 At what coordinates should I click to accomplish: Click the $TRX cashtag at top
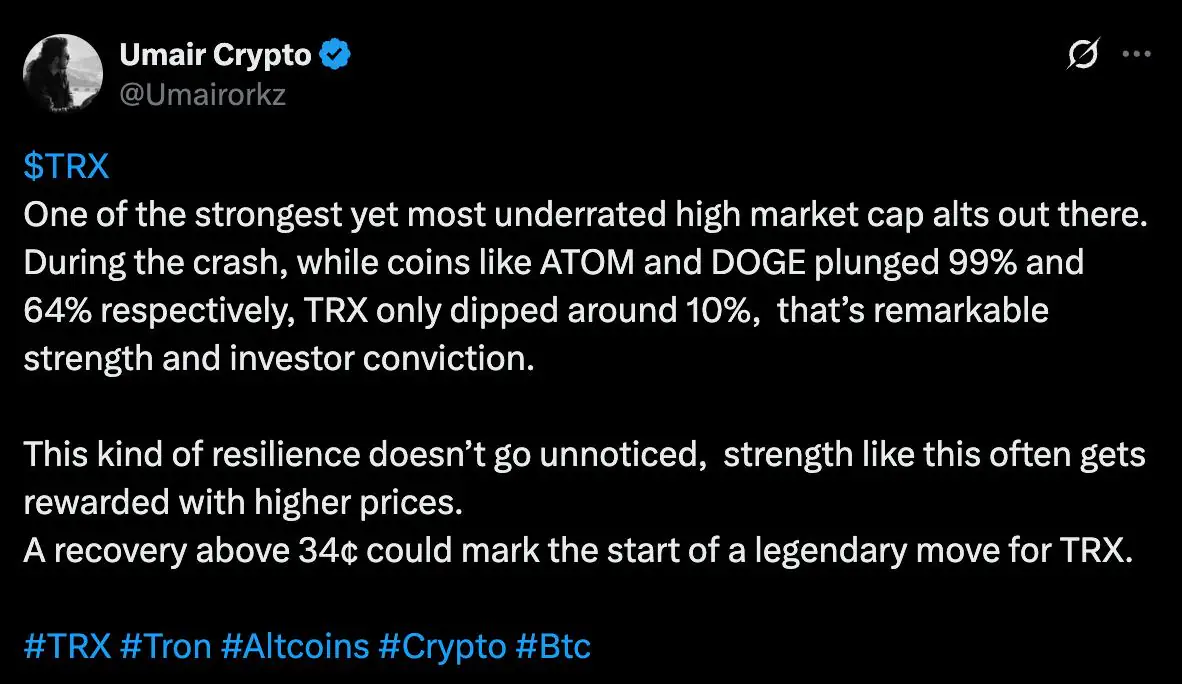coord(66,166)
